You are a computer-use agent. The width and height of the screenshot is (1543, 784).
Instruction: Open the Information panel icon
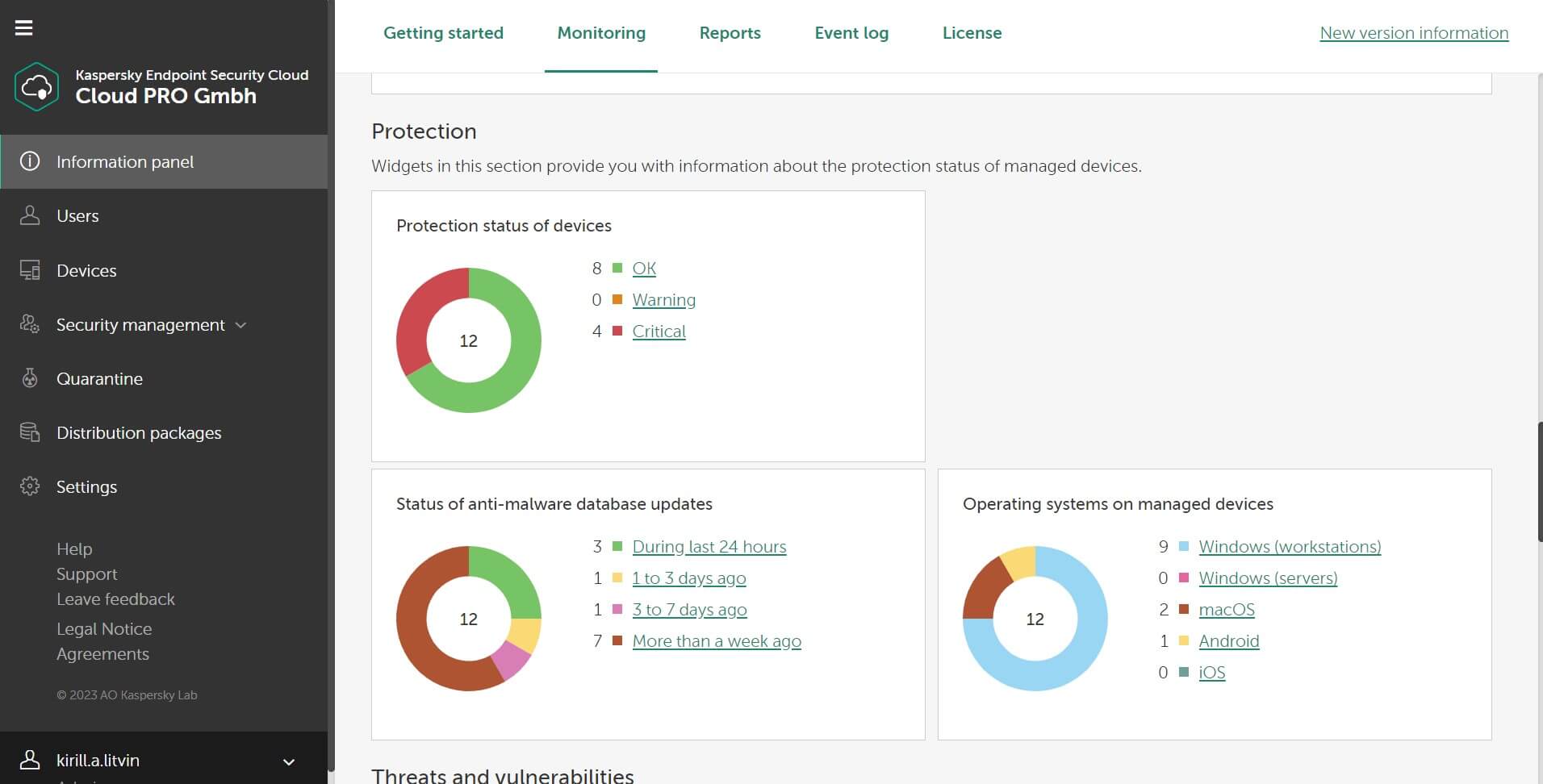coord(30,161)
